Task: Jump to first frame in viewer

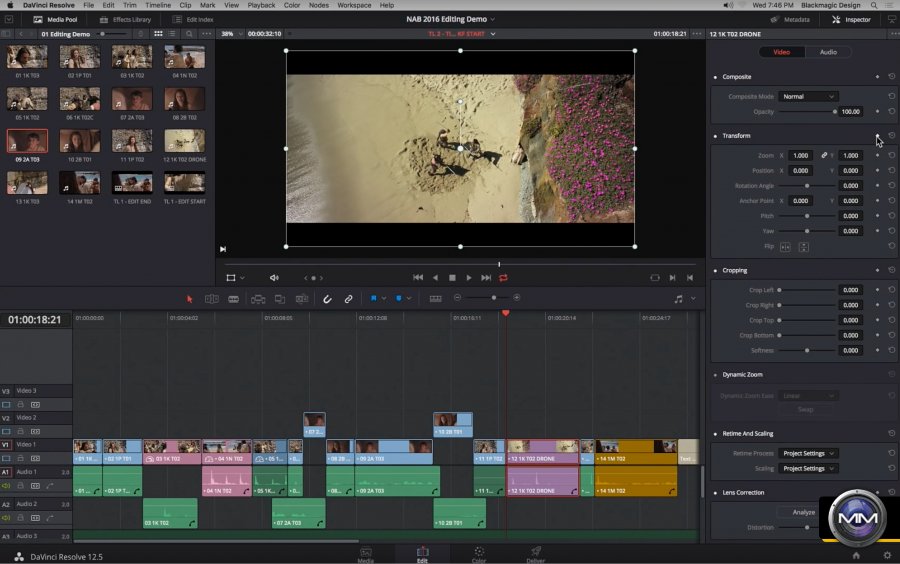Action: [x=418, y=278]
